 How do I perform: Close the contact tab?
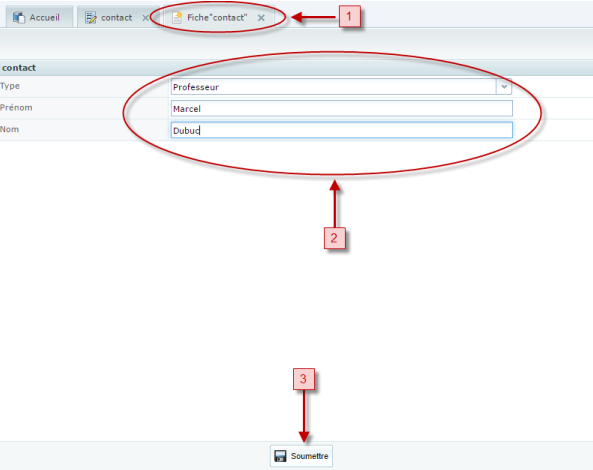click(145, 18)
